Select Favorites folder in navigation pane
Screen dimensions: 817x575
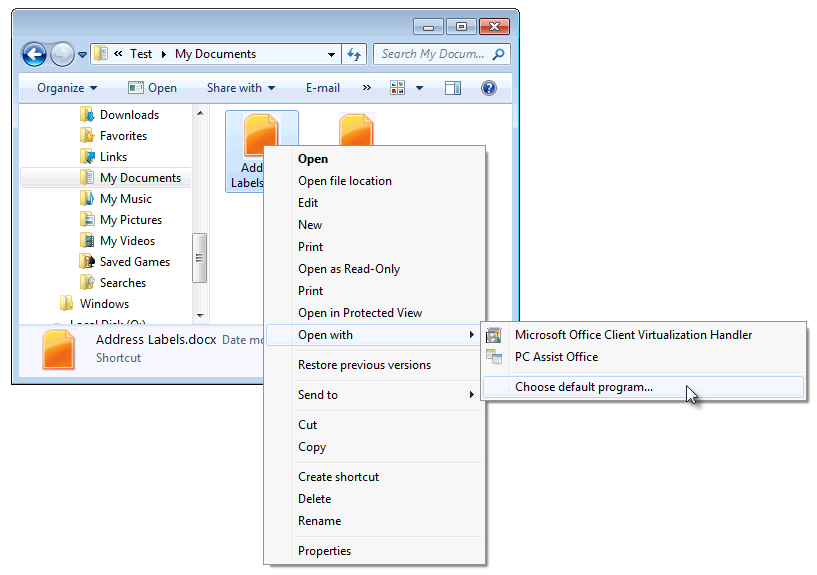coord(123,135)
